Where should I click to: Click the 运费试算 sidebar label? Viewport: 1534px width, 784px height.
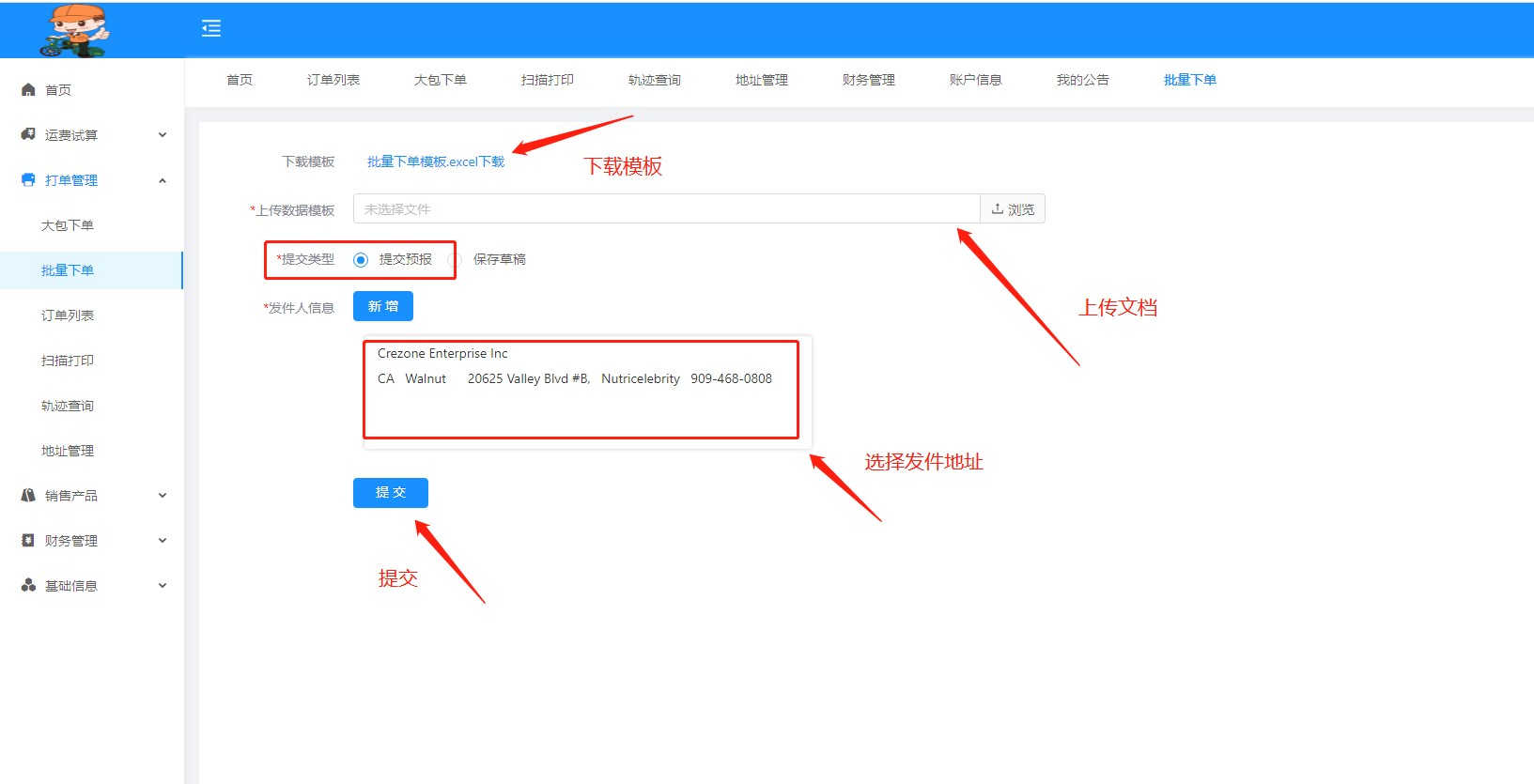71,135
